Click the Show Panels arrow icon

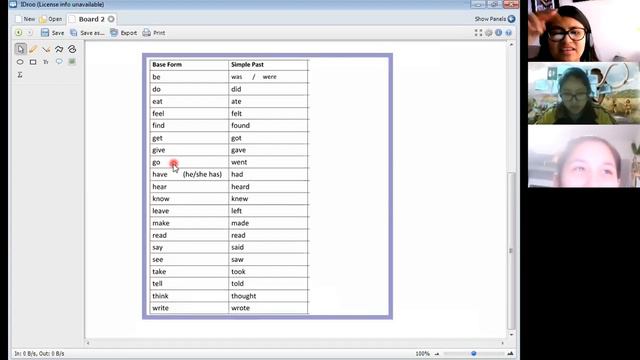point(511,19)
